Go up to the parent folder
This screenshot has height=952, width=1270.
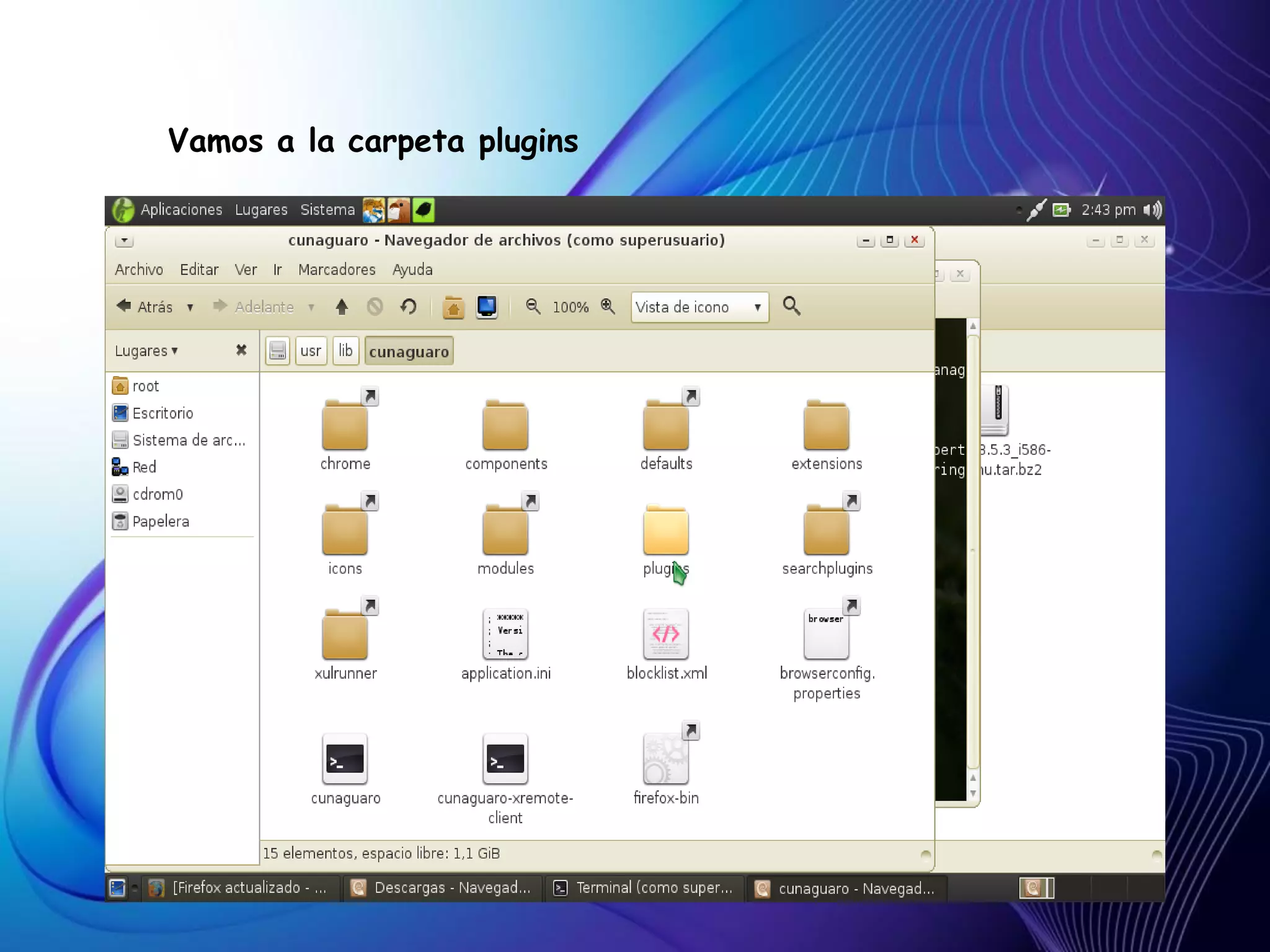point(342,307)
